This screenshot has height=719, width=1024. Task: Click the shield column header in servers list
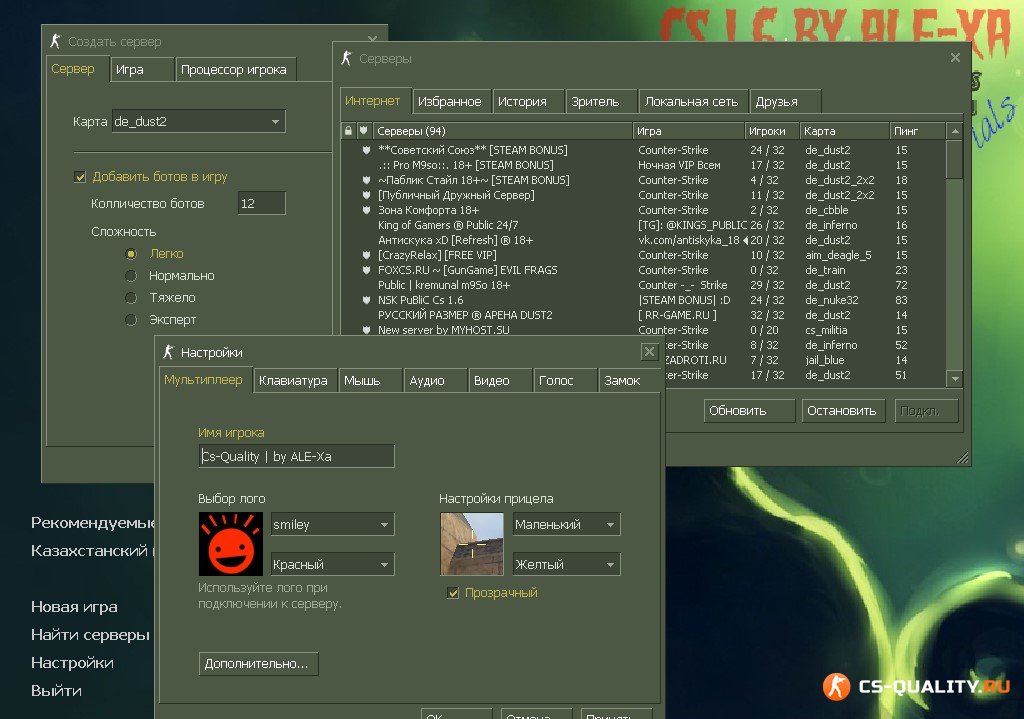[x=364, y=131]
